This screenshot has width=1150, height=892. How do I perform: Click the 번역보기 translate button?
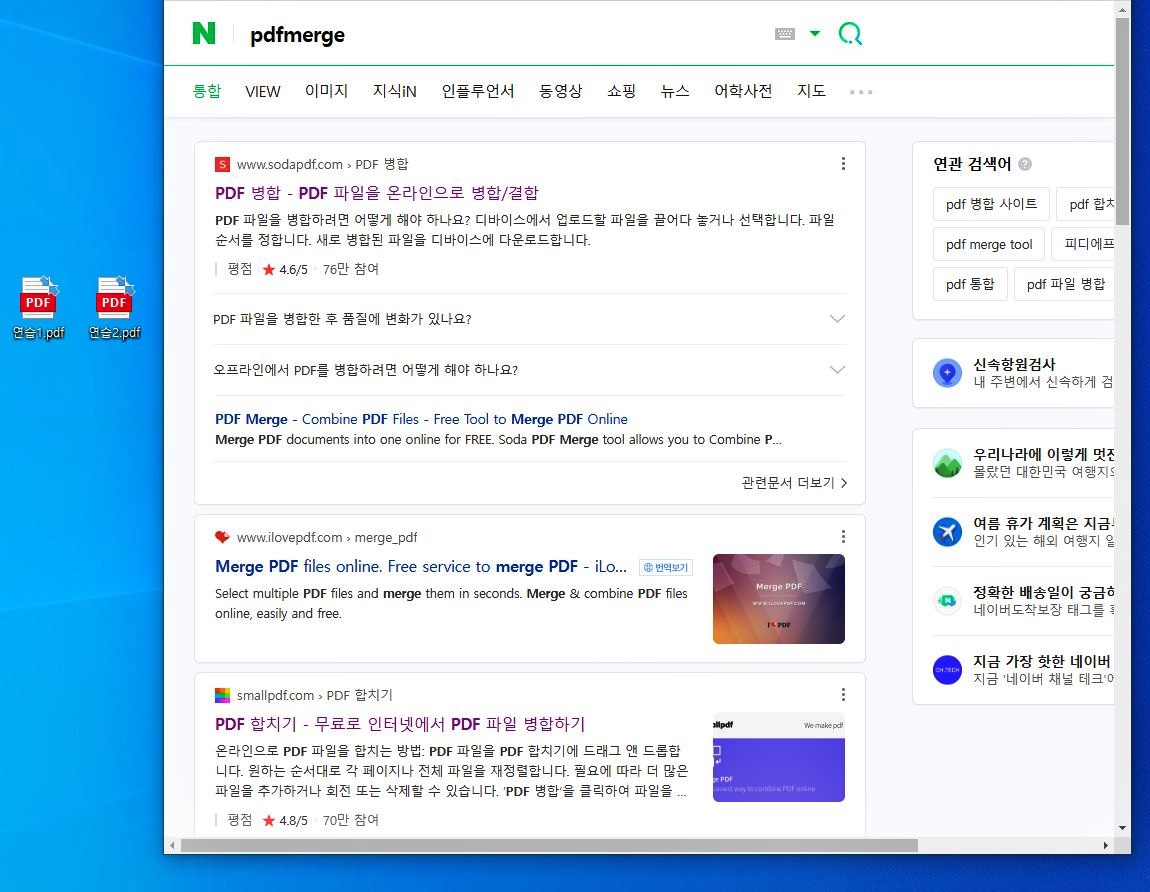click(x=666, y=567)
